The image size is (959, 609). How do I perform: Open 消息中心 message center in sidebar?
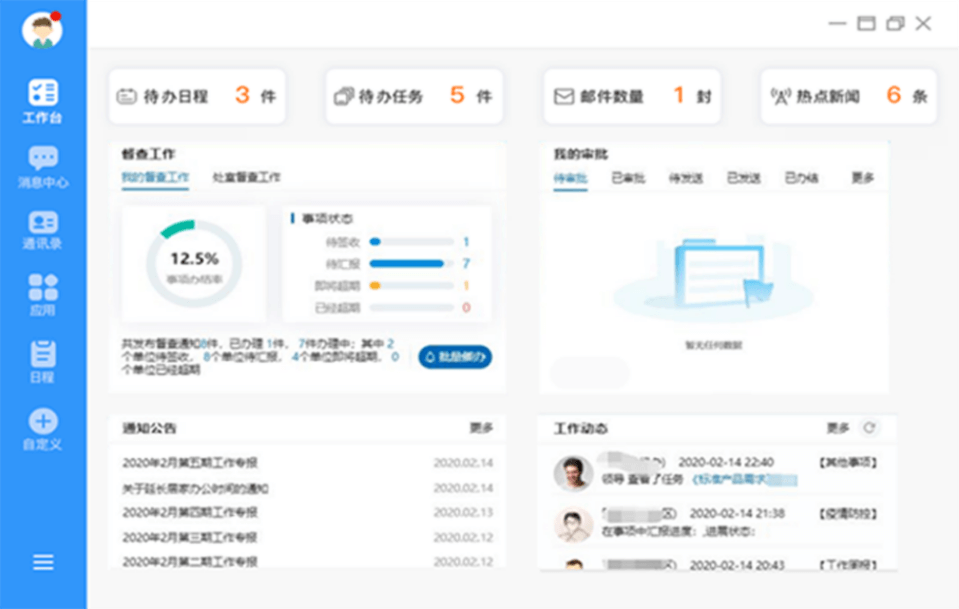43,158
